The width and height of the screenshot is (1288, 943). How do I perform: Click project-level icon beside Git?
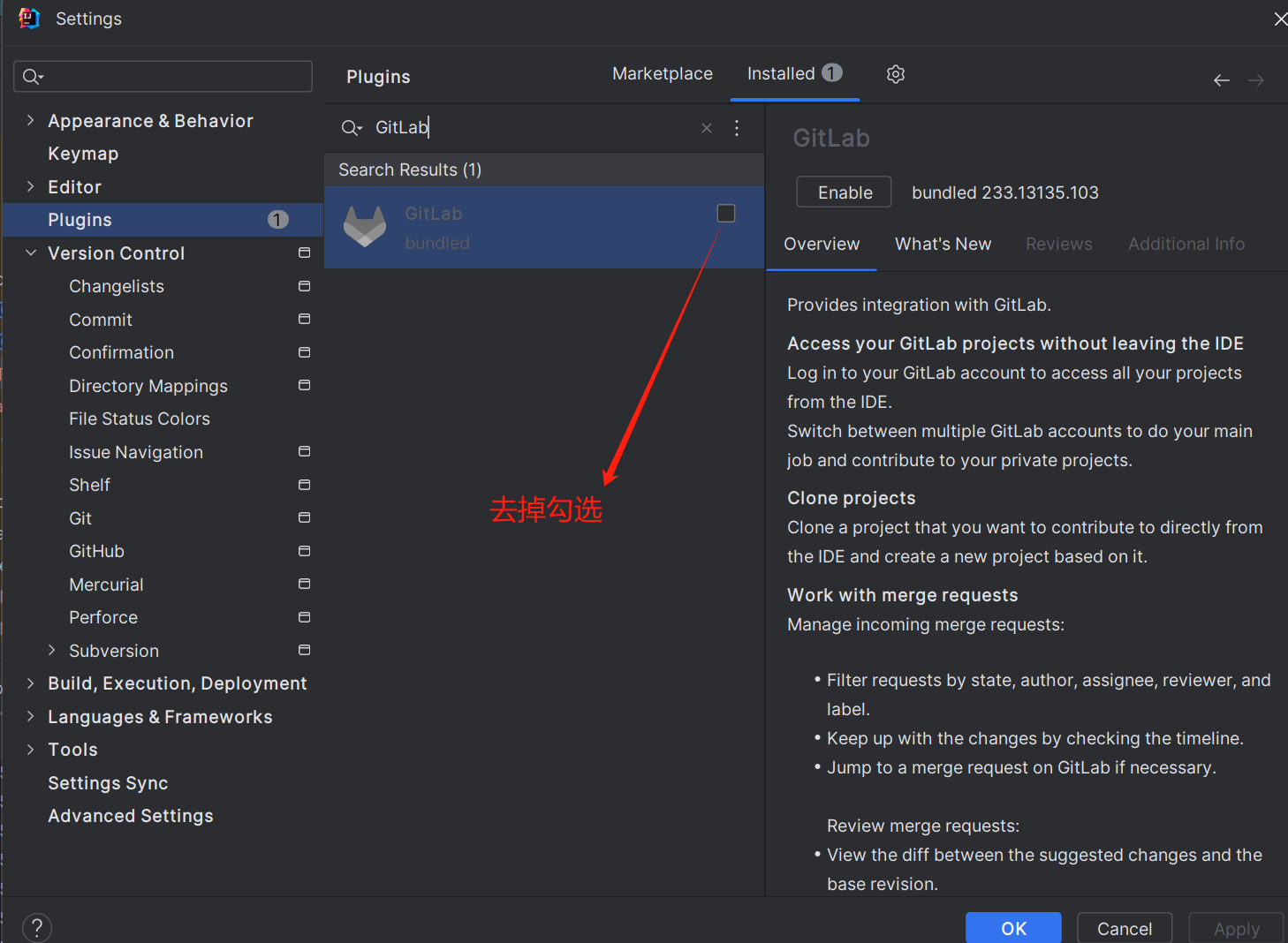(x=305, y=517)
